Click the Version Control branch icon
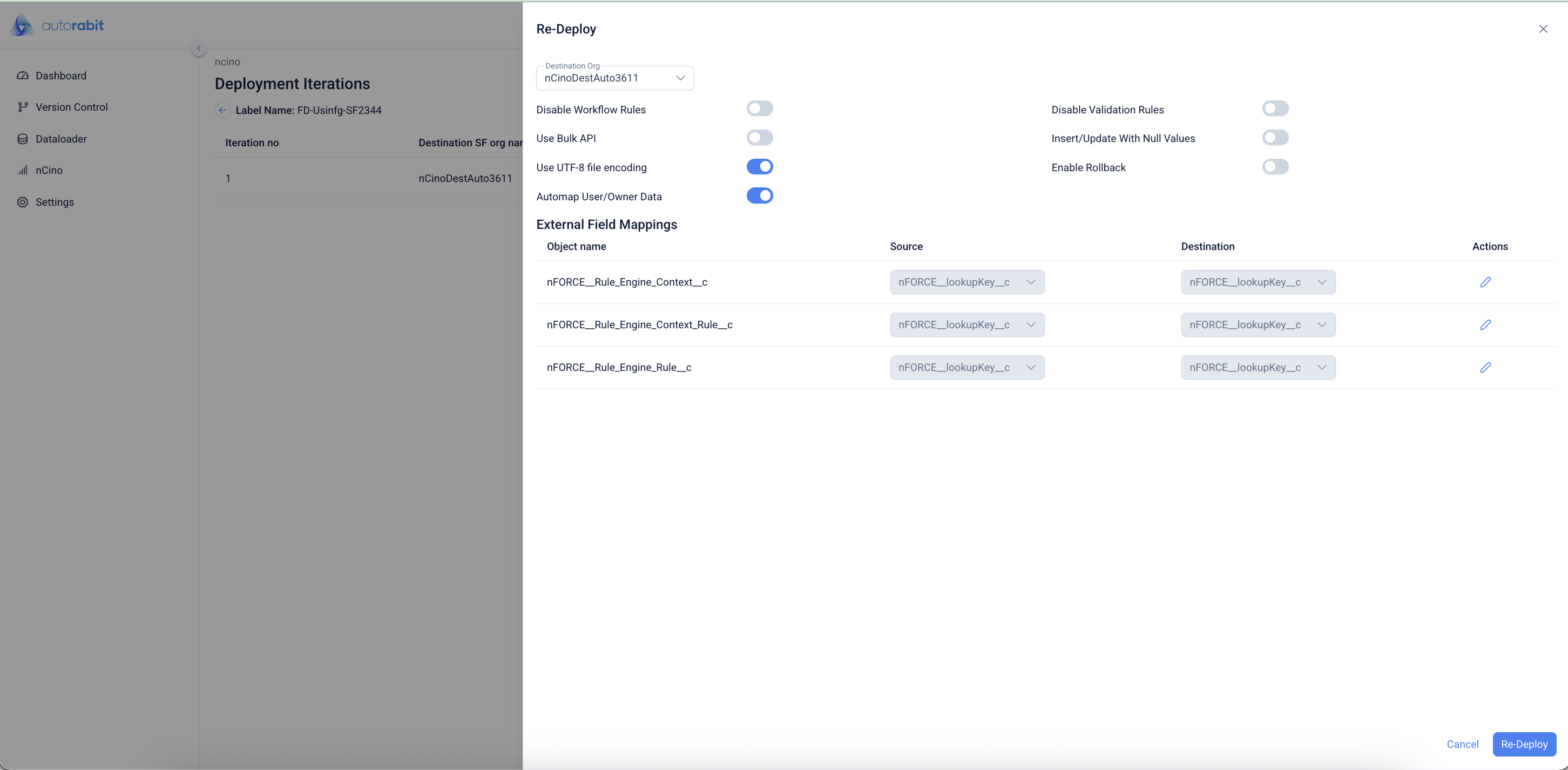Image resolution: width=1568 pixels, height=770 pixels. click(x=23, y=107)
